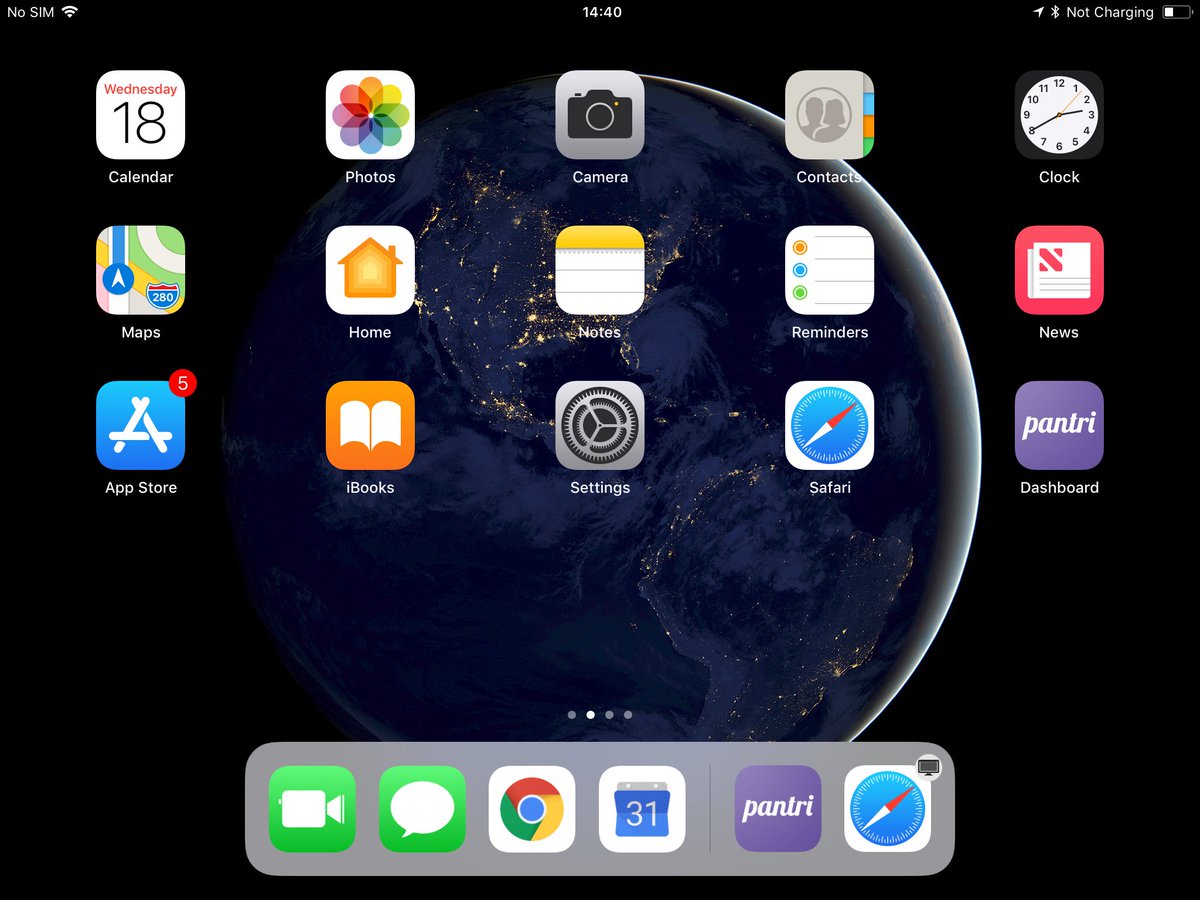Open Google Calendar in the dock

[642, 809]
